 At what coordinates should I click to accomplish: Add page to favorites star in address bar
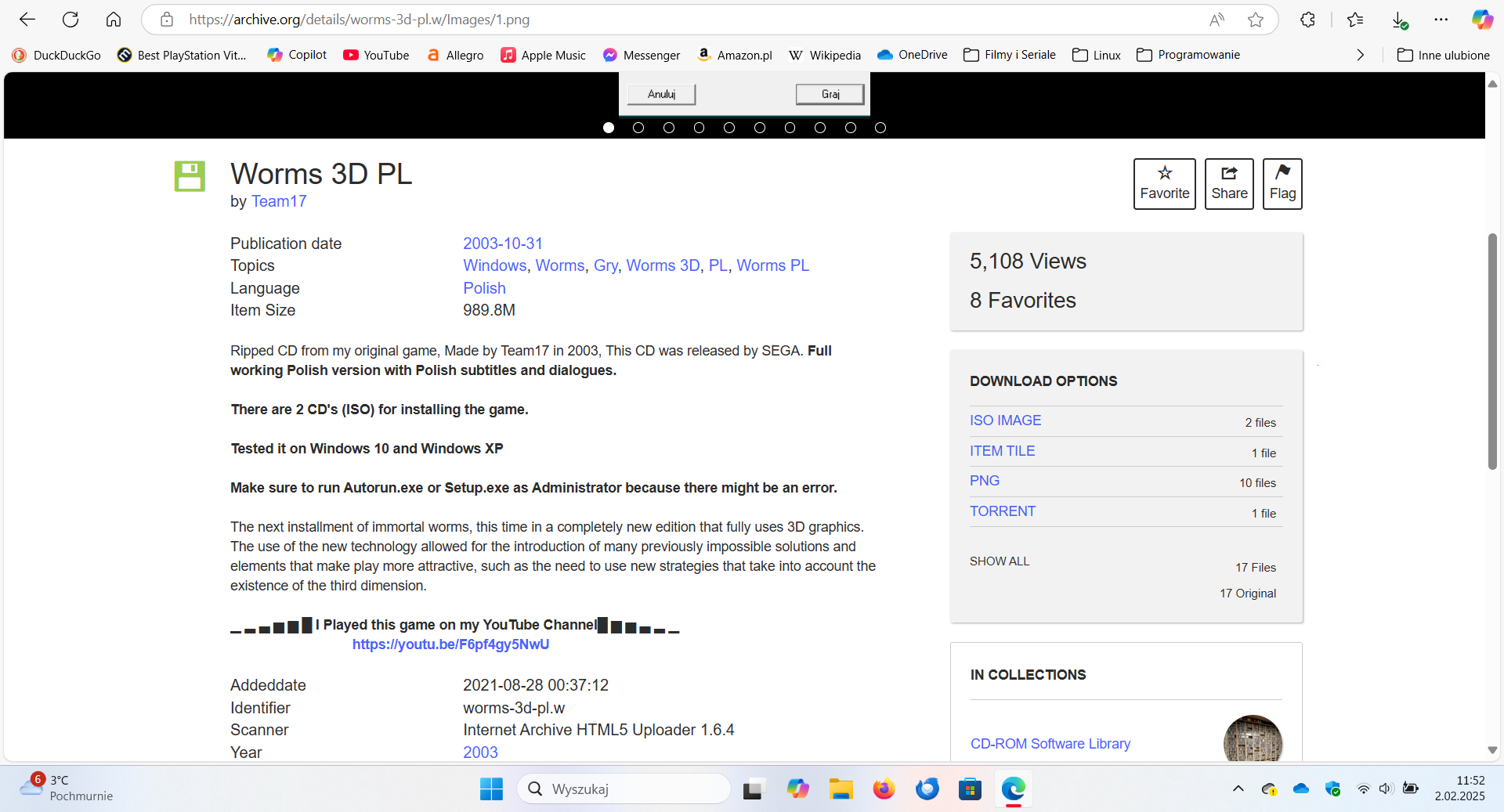(1256, 20)
